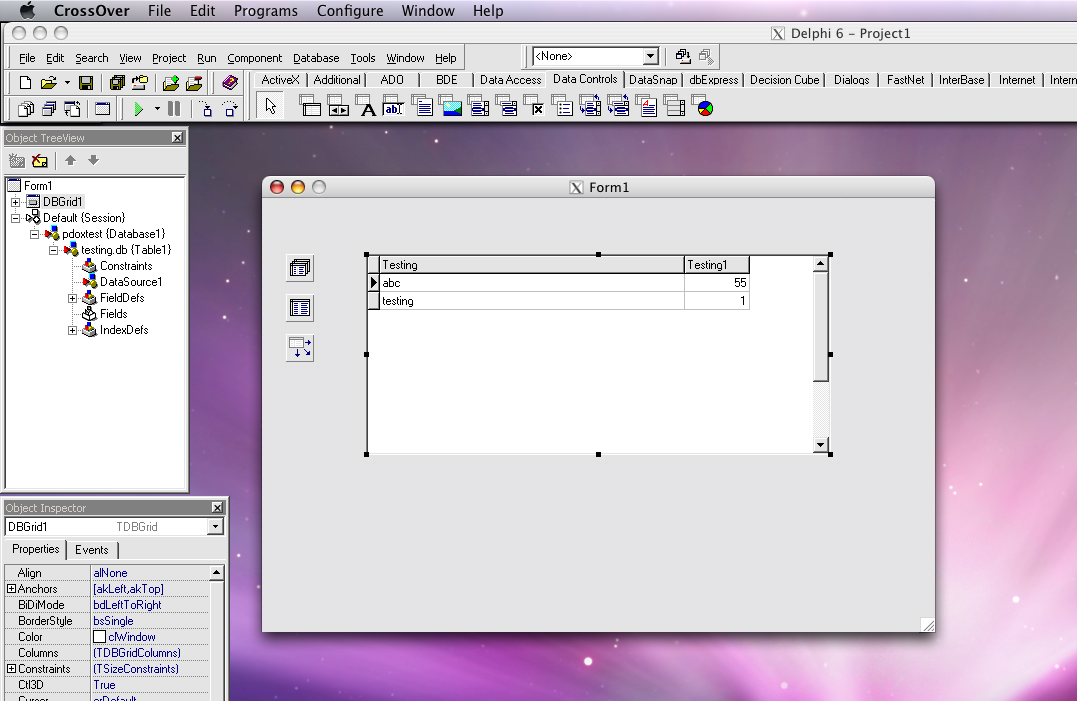
Task: Run the project with green play icon
Action: 139,109
